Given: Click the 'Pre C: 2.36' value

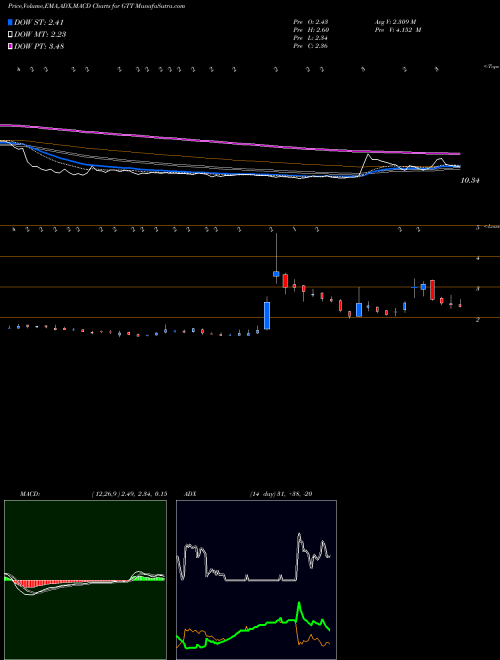Looking at the screenshot, I should coord(311,46).
